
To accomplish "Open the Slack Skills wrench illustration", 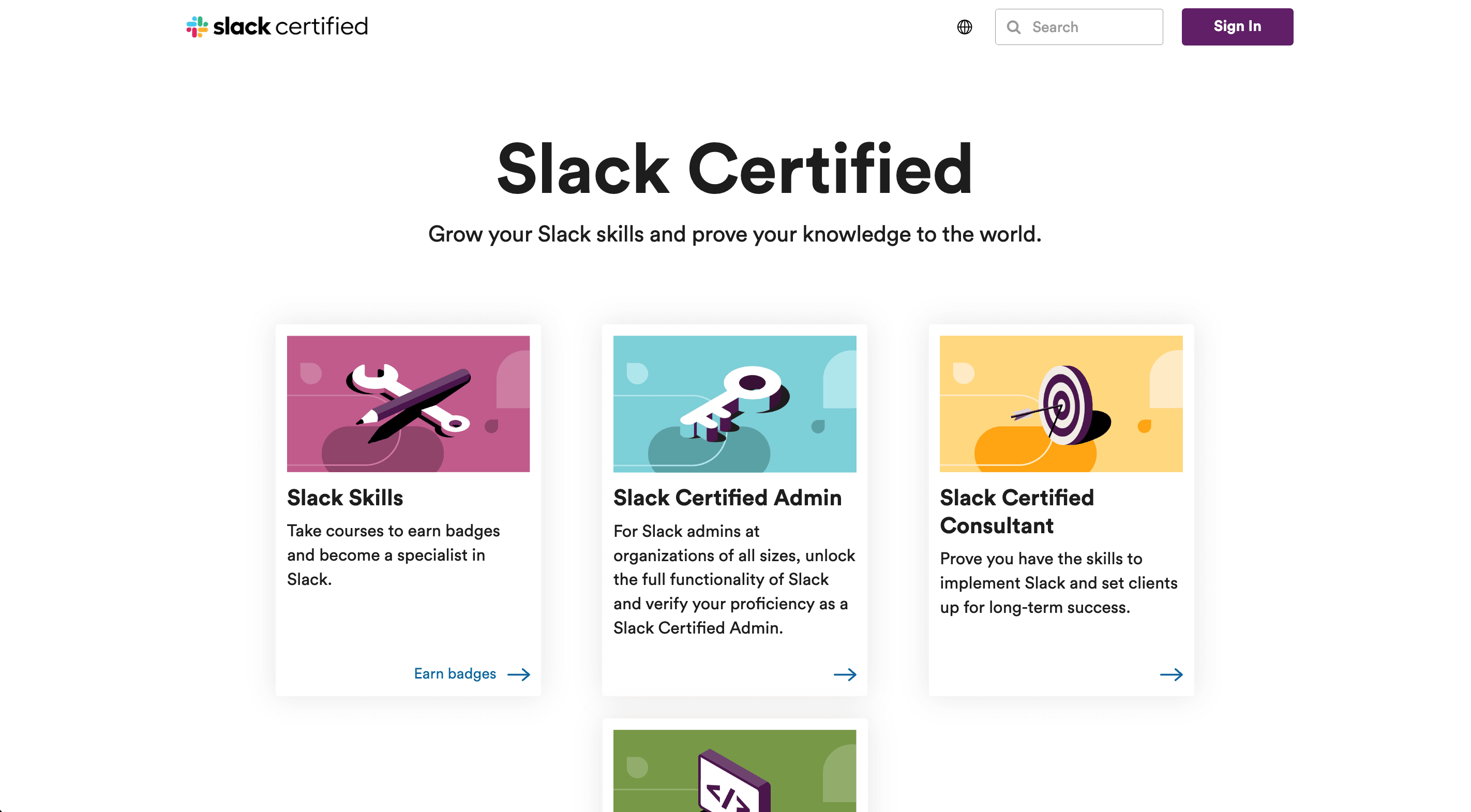I will [408, 404].
